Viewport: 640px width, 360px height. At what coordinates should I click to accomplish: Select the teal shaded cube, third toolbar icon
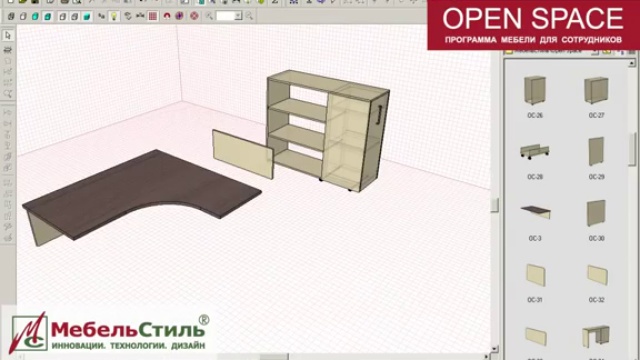pos(35,16)
